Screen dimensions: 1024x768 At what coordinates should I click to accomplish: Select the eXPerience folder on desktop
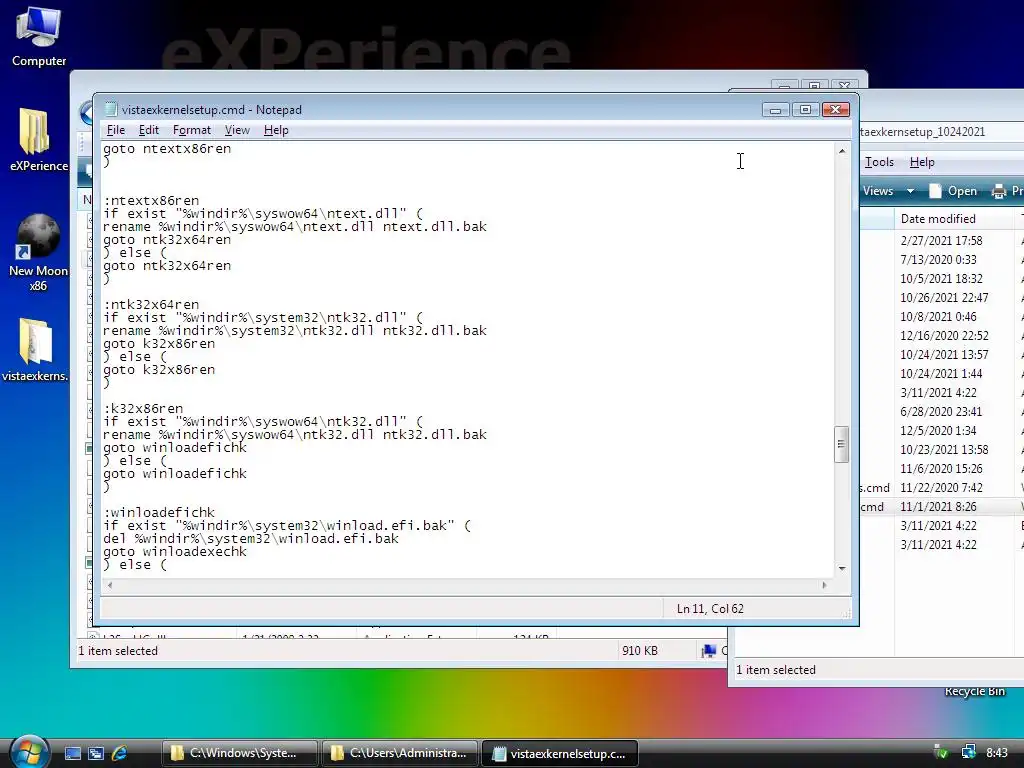click(38, 139)
